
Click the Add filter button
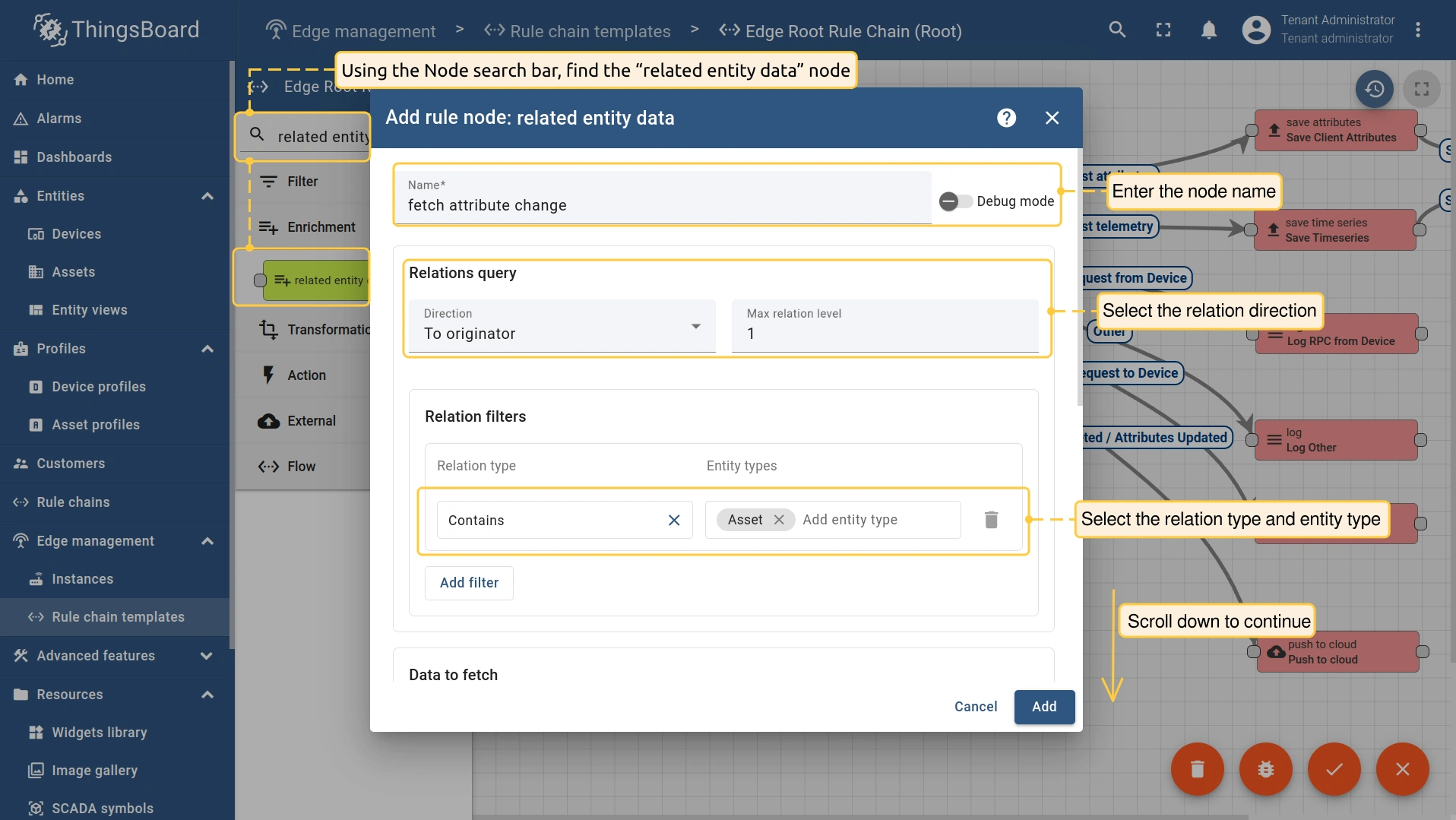469,583
